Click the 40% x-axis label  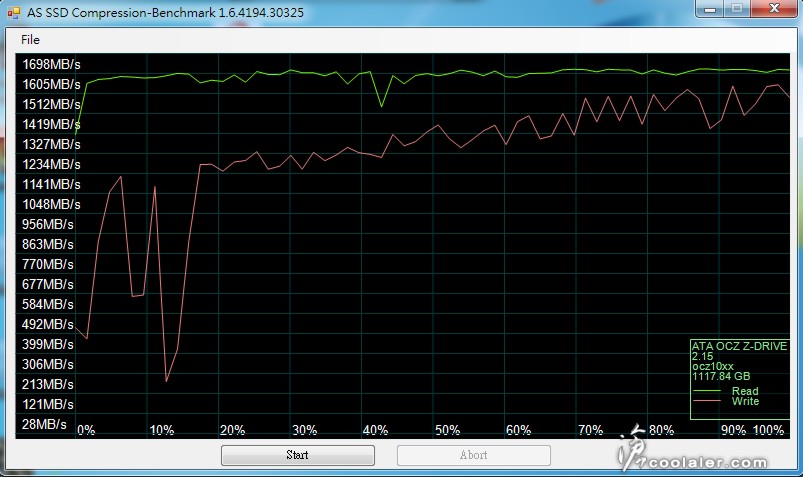tap(375, 430)
